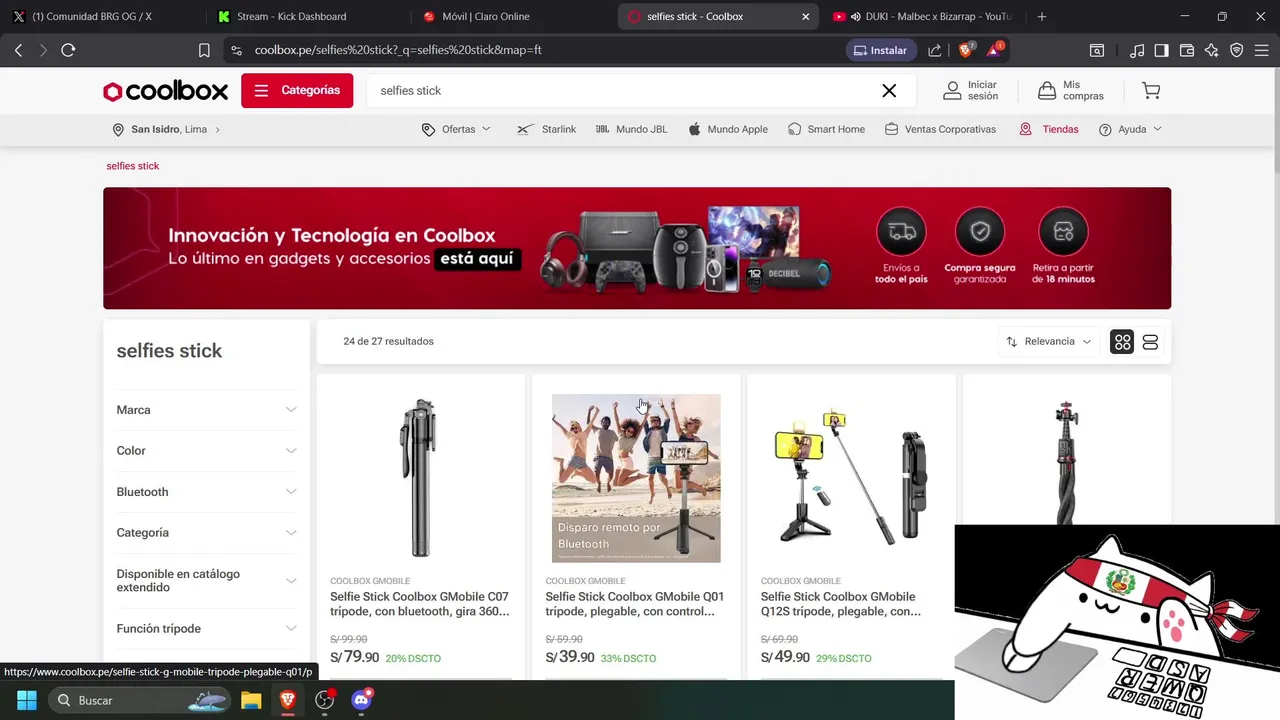Click the Coolbox logo
Screen dimensions: 1280x720
click(x=166, y=91)
